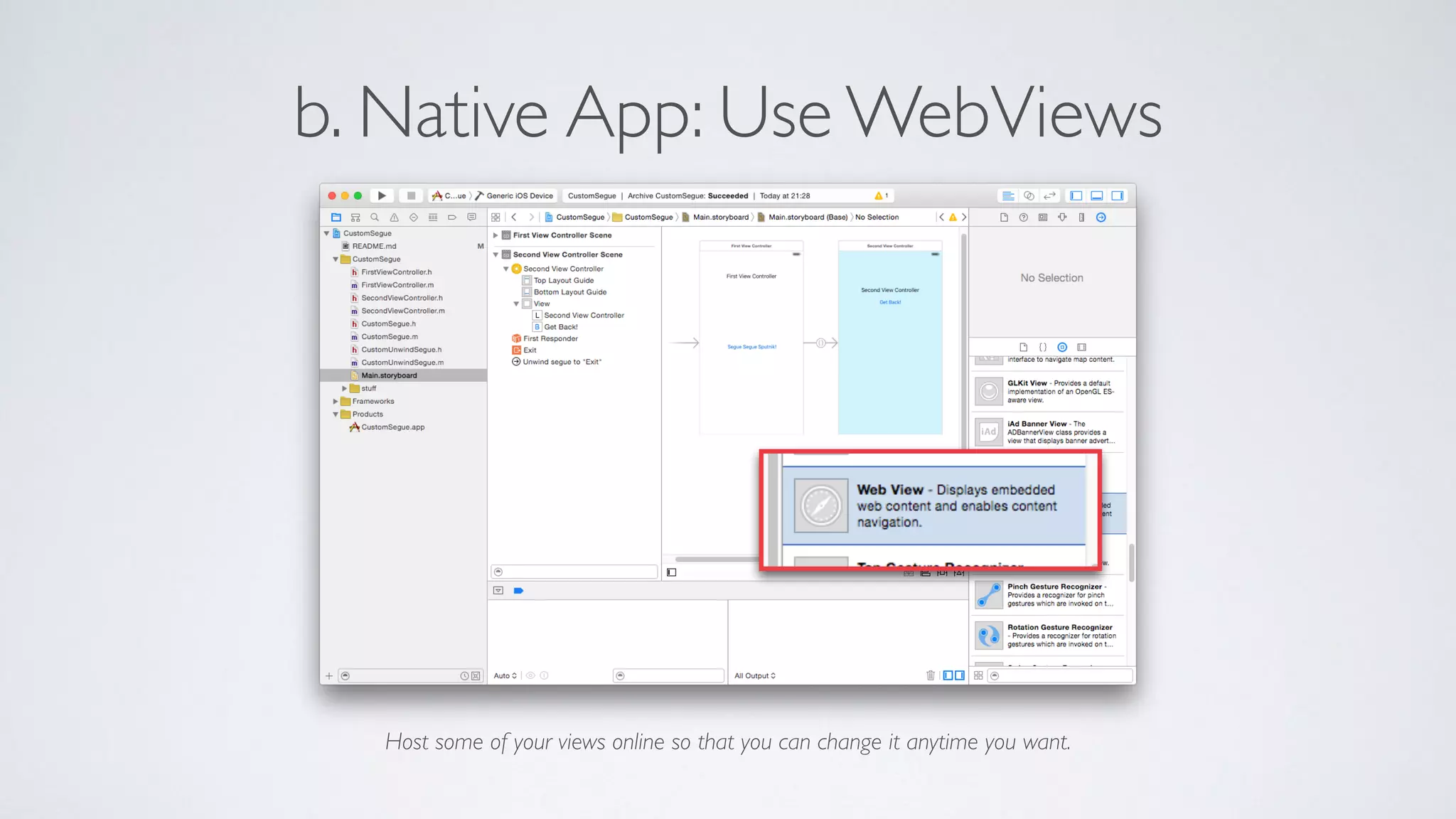
Task: Toggle recently modified files filter clock icon
Action: click(464, 676)
